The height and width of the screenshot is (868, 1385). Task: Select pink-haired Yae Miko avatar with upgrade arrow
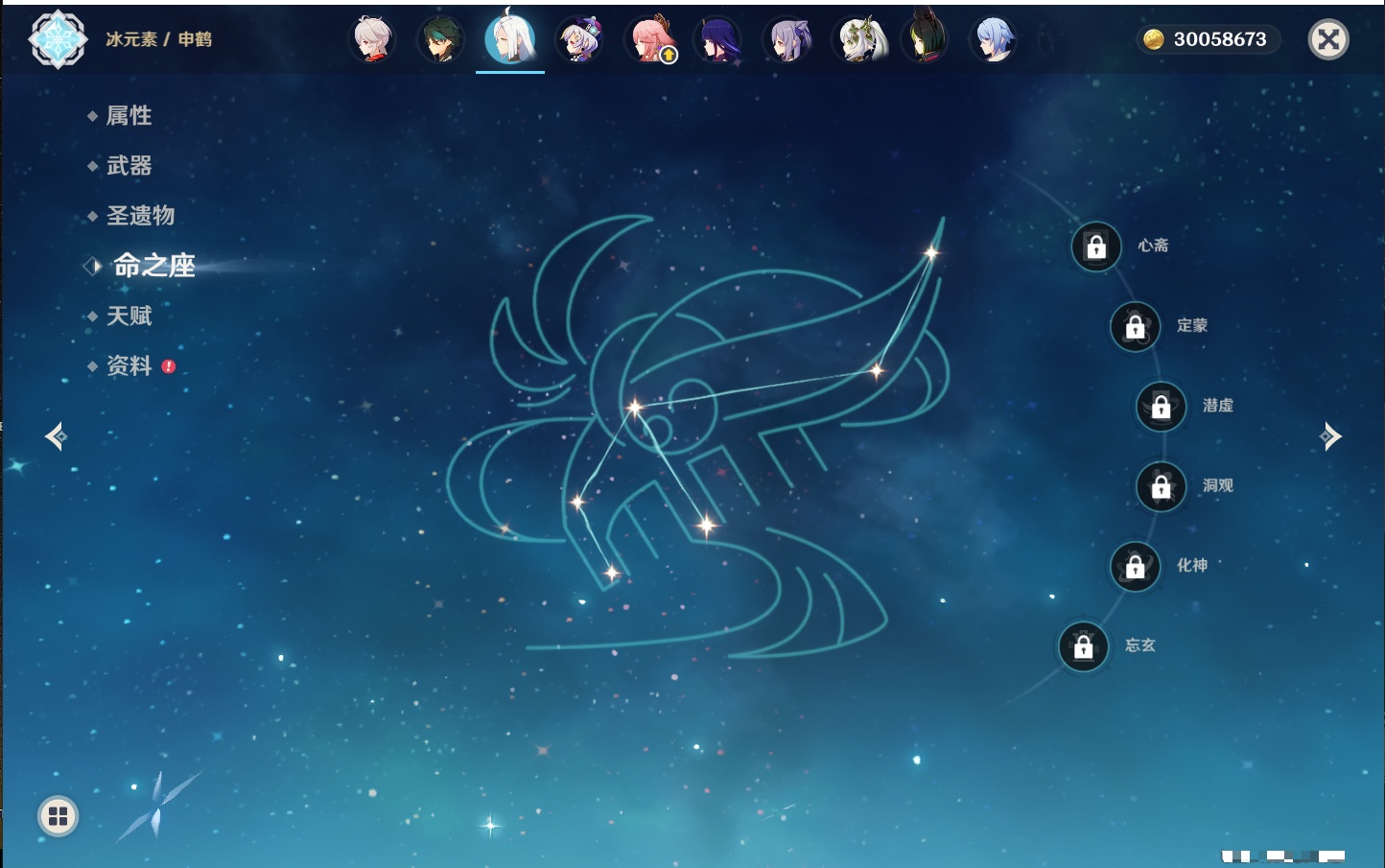tap(650, 39)
